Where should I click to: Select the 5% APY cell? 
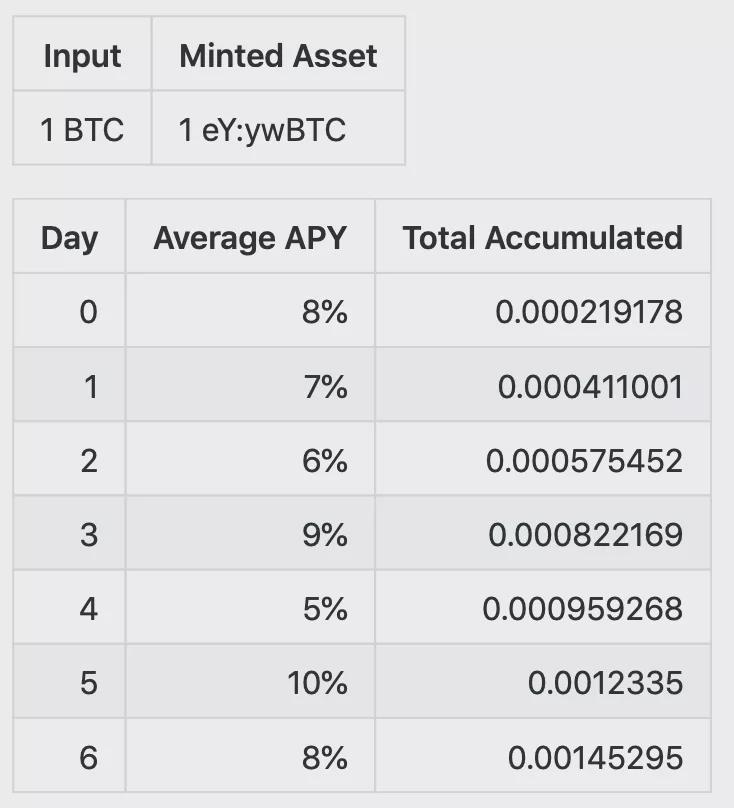tap(250, 608)
